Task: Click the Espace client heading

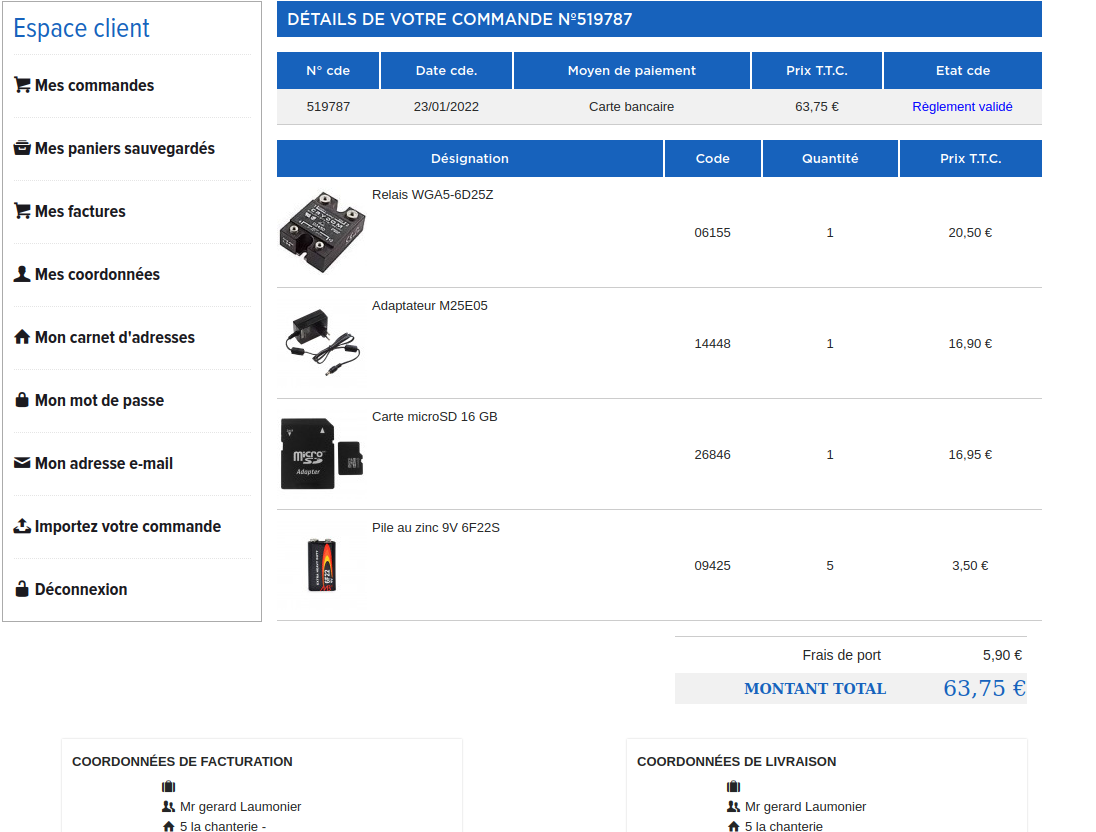Action: [x=81, y=28]
